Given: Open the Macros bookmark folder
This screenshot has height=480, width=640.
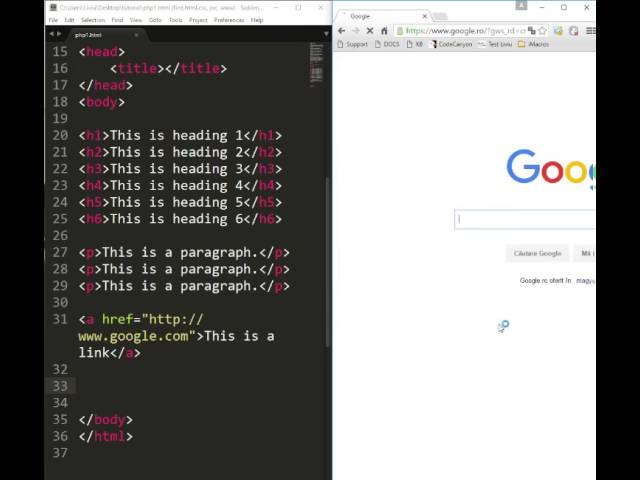Looking at the screenshot, I should click(x=533, y=44).
